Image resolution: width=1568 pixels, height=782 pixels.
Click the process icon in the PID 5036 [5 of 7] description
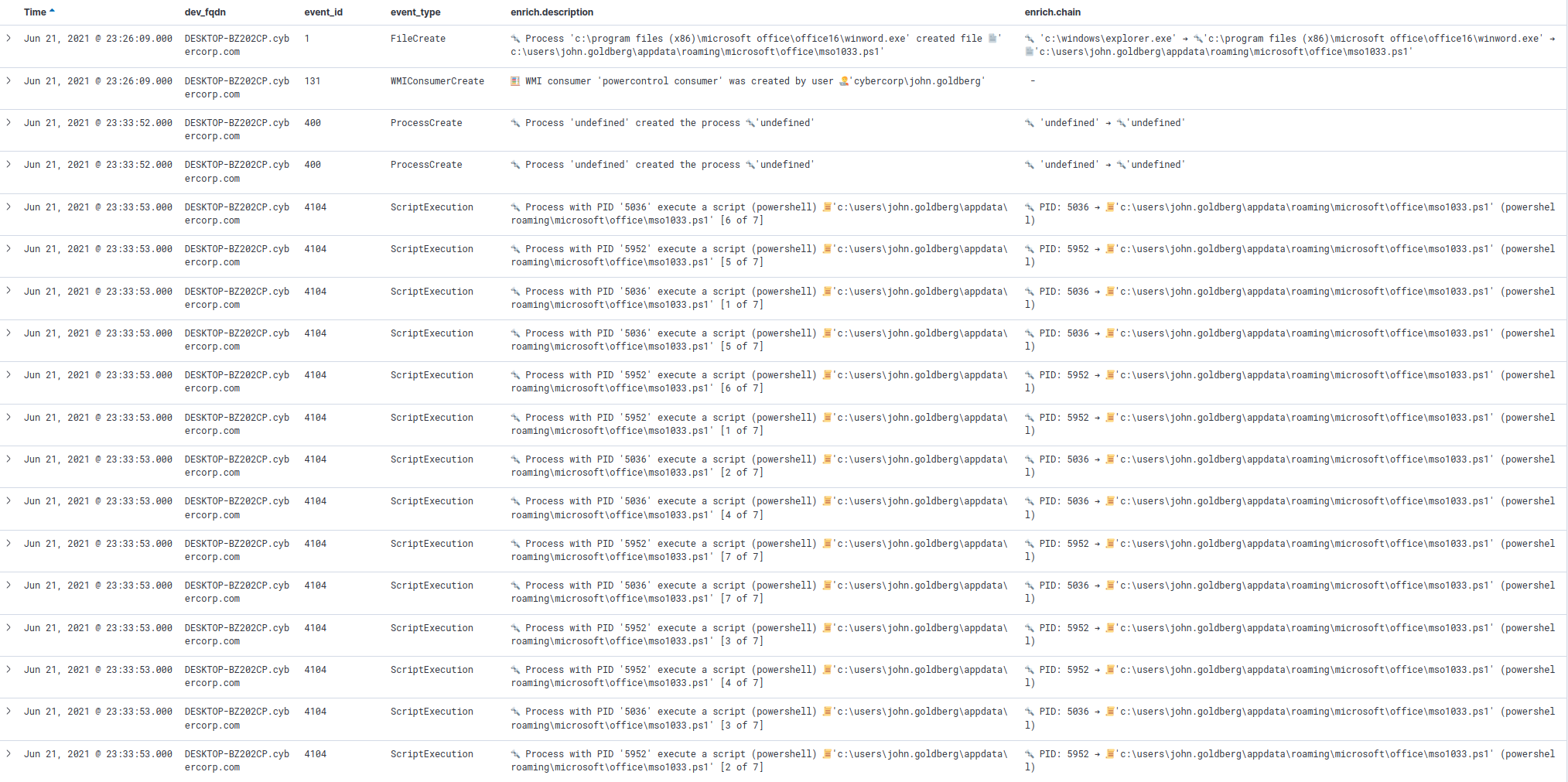[x=515, y=333]
